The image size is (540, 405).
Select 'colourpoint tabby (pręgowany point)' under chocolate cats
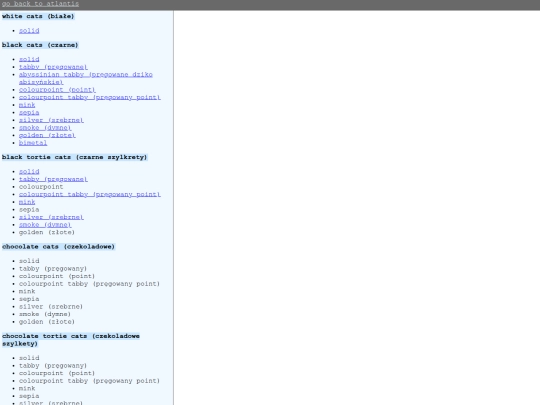click(89, 283)
